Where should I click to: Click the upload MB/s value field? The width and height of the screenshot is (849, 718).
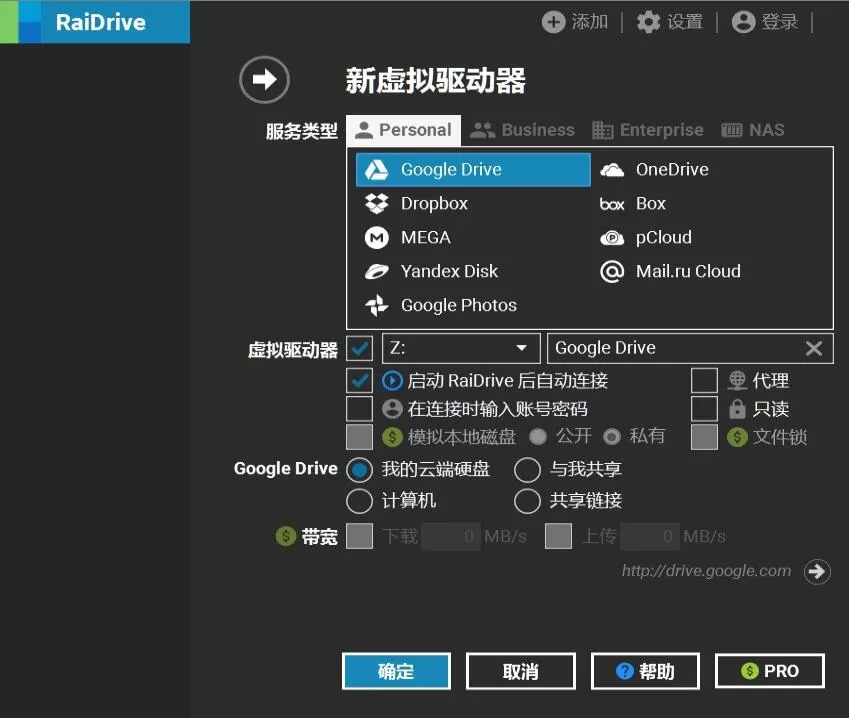coord(650,536)
